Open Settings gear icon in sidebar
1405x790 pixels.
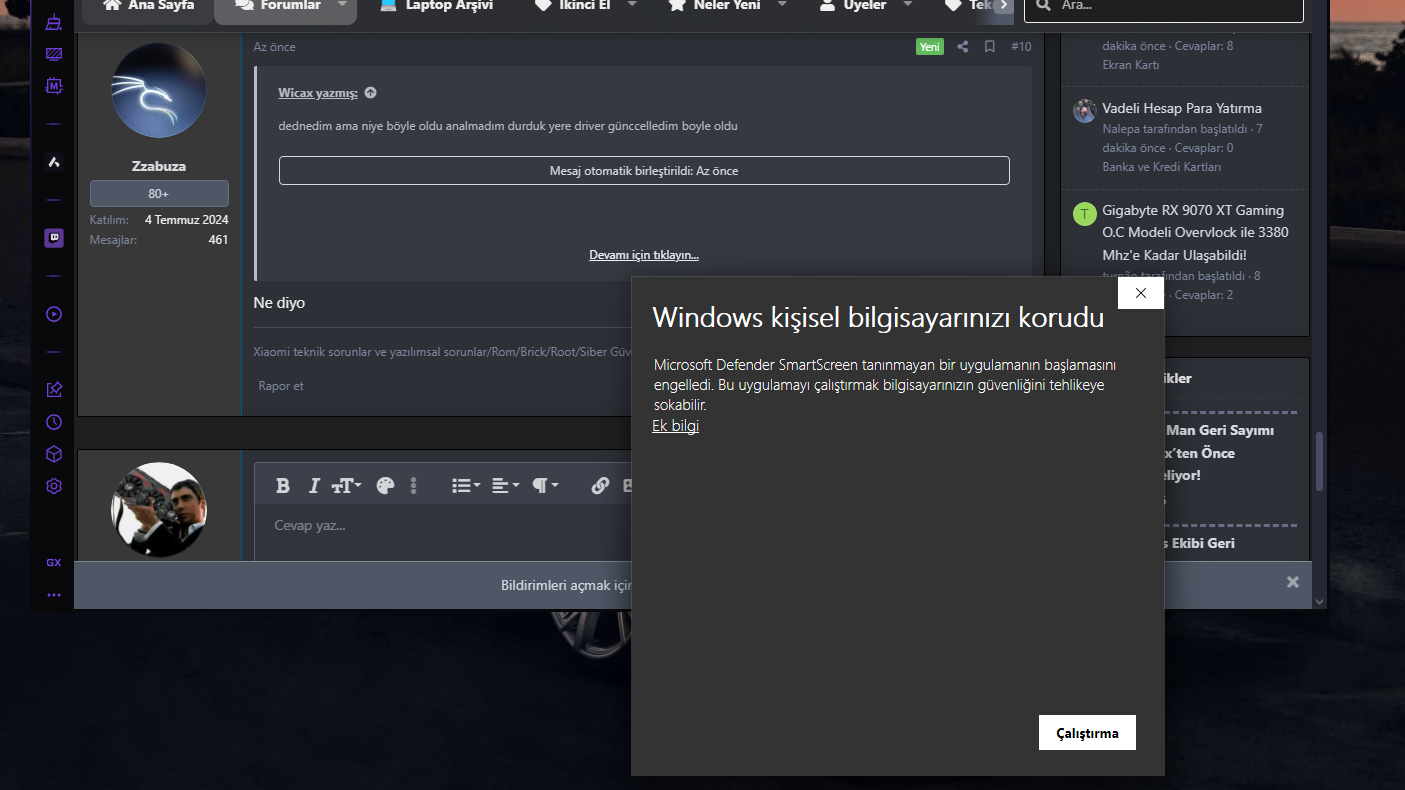coord(54,486)
